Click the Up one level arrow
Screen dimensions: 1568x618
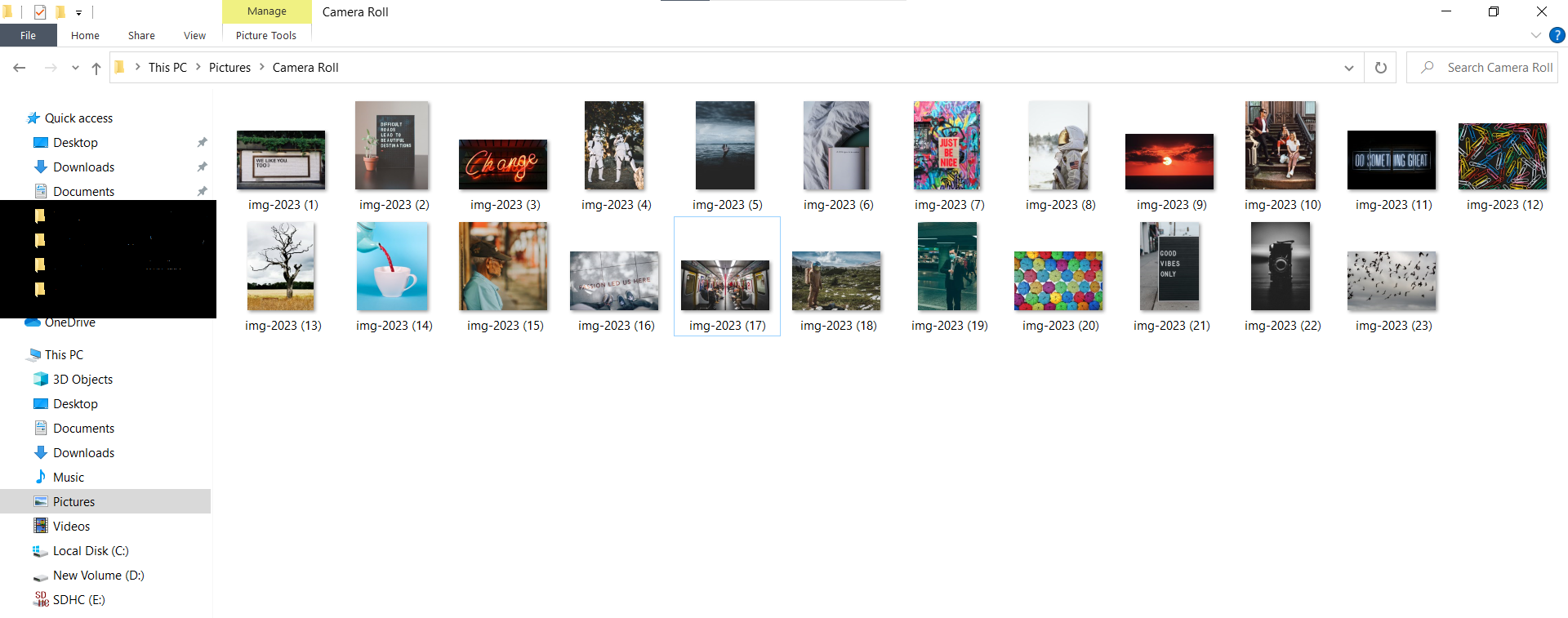click(x=96, y=68)
